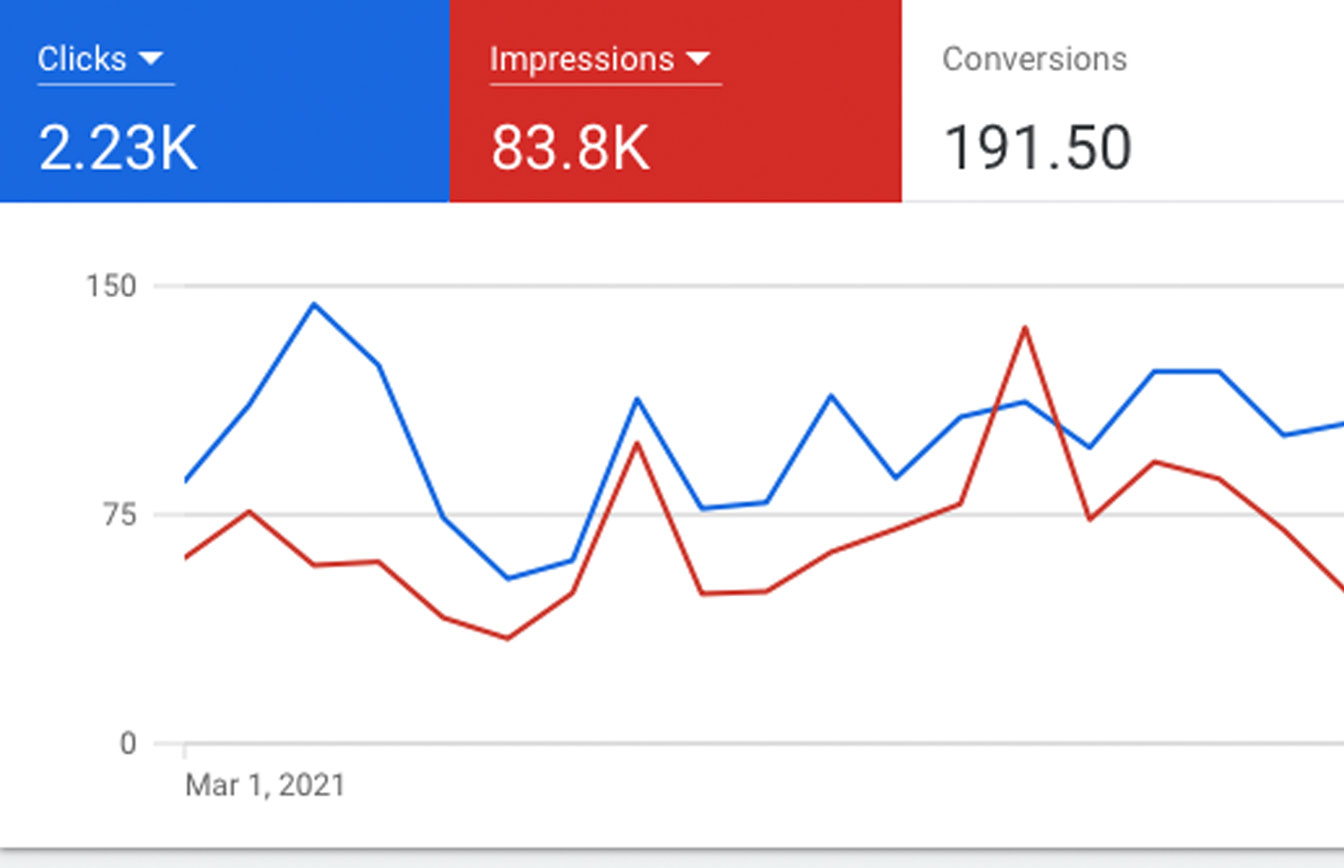The height and width of the screenshot is (868, 1344).
Task: Open the Clicks metric dropdown arrow
Action: 151,59
